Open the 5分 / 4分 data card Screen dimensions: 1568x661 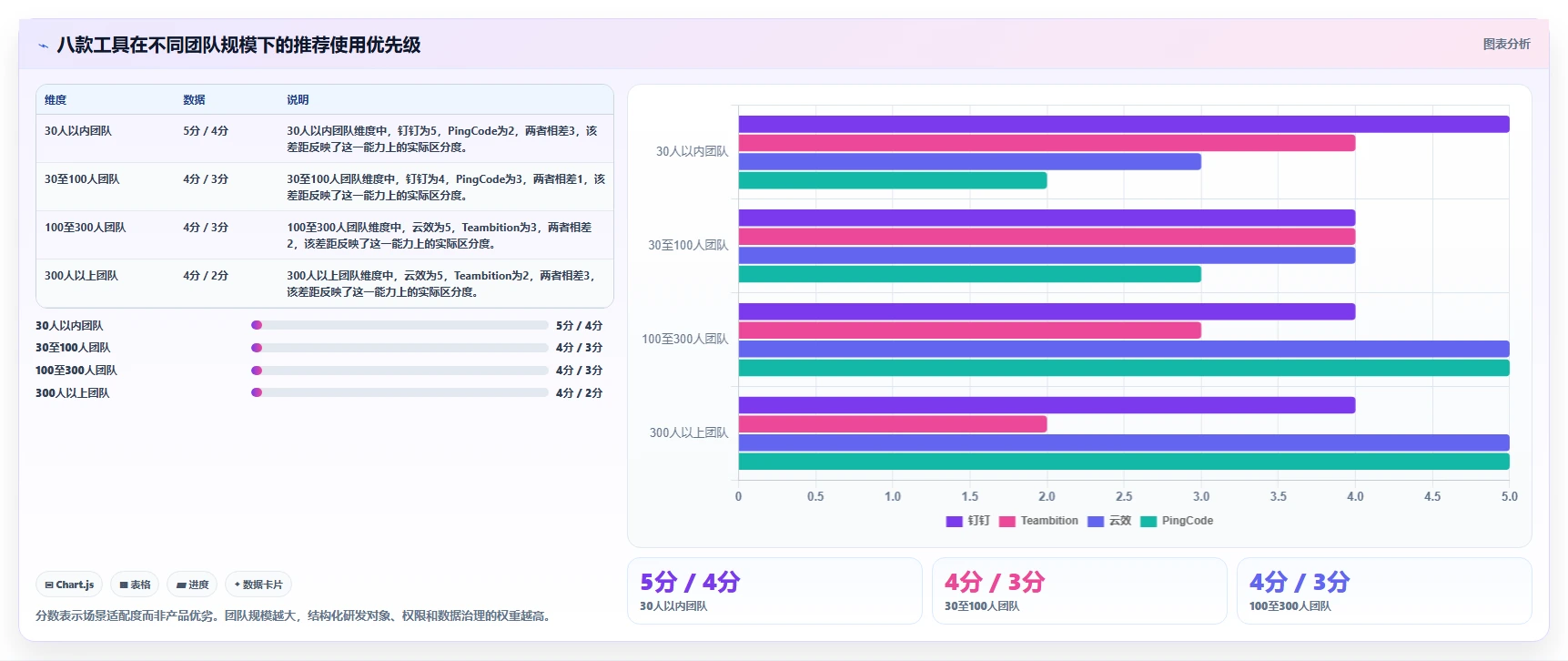tap(774, 591)
